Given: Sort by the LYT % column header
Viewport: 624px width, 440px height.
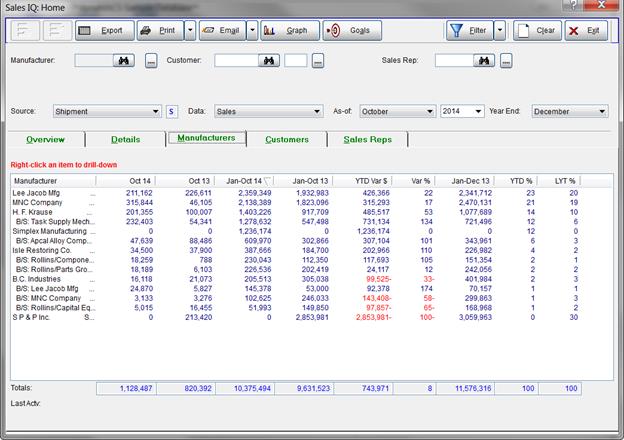Looking at the screenshot, I should click(559, 181).
